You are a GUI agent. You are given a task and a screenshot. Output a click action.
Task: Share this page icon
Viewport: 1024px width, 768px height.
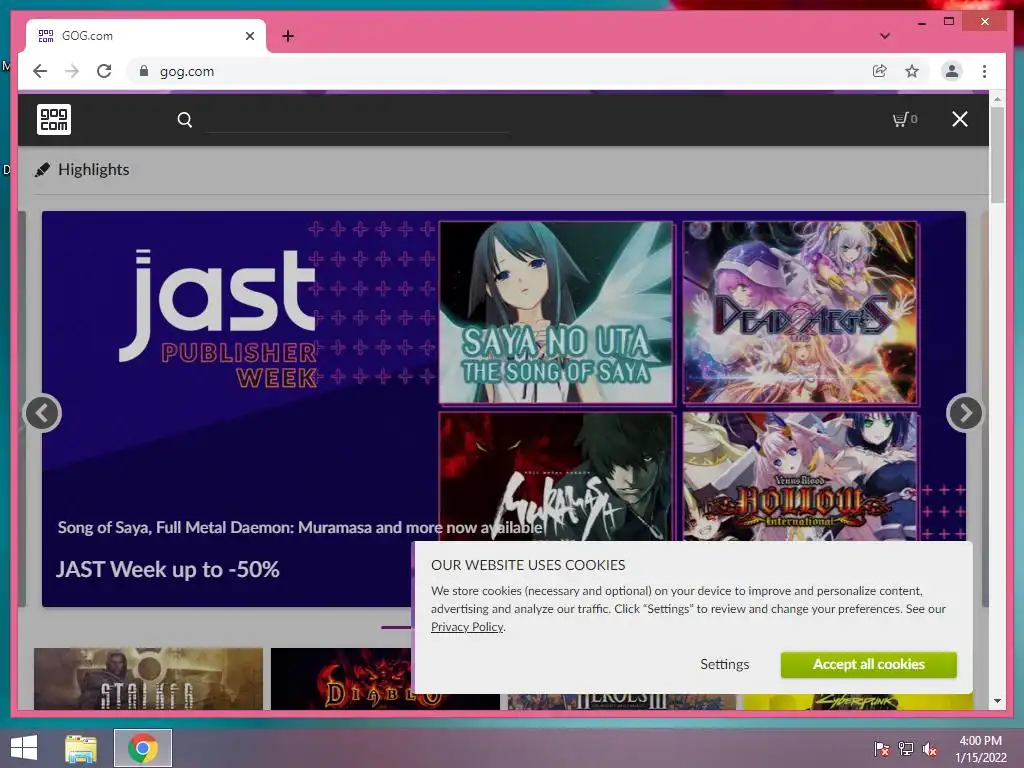(x=880, y=71)
